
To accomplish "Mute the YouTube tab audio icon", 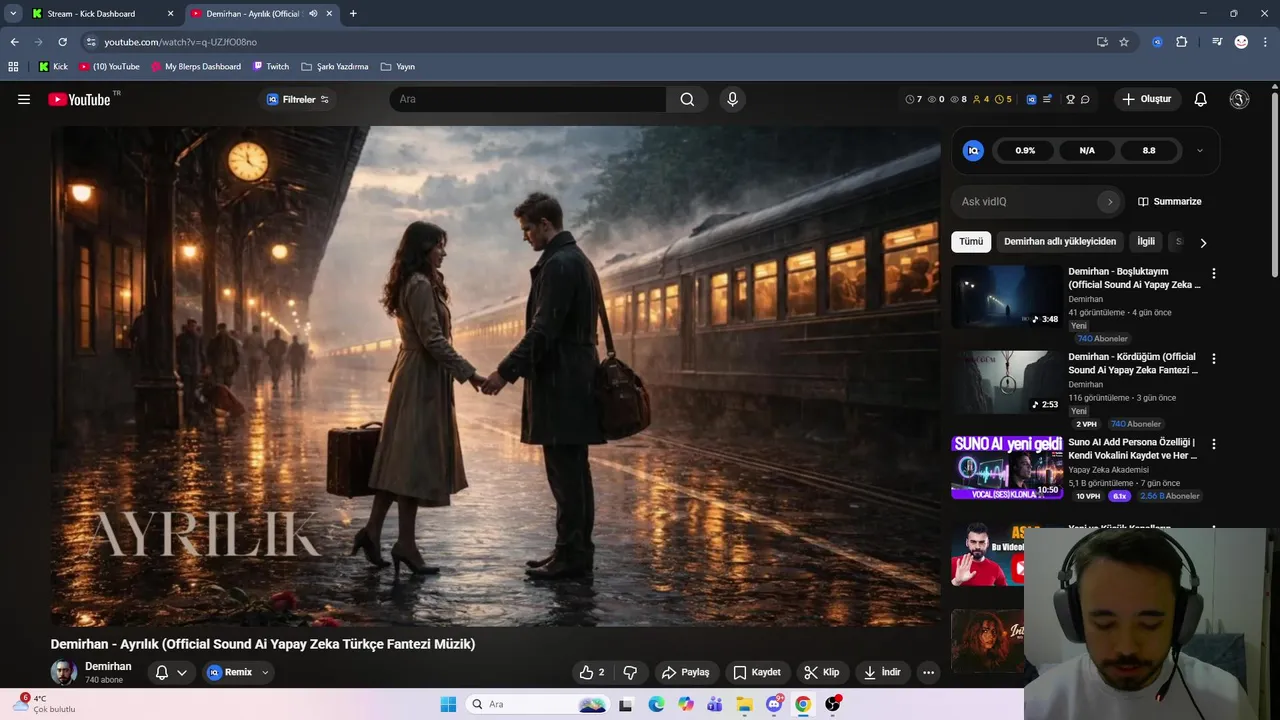I will click(x=313, y=13).
